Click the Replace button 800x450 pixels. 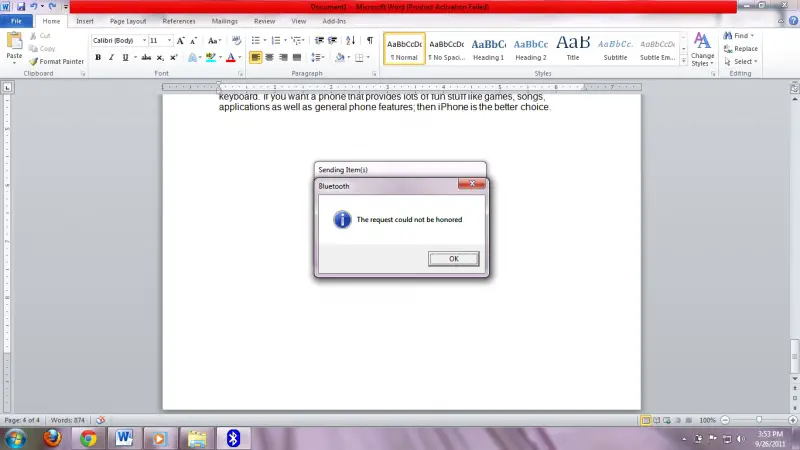(741, 48)
